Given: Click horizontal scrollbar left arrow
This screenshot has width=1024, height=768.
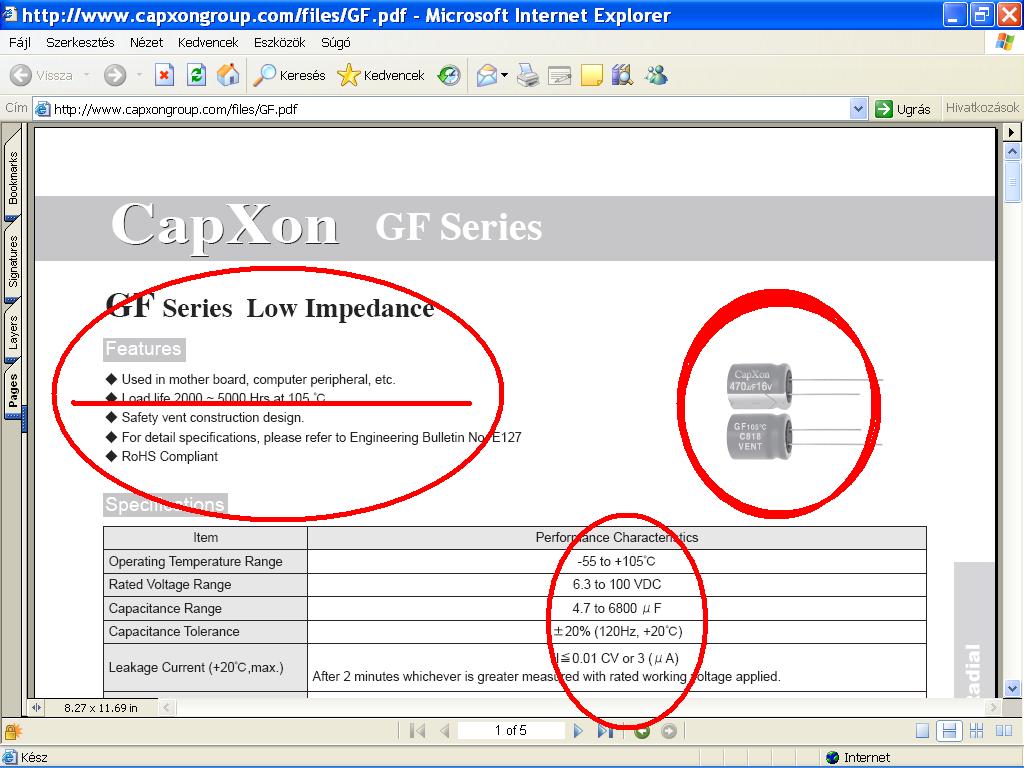Looking at the screenshot, I should [x=167, y=707].
